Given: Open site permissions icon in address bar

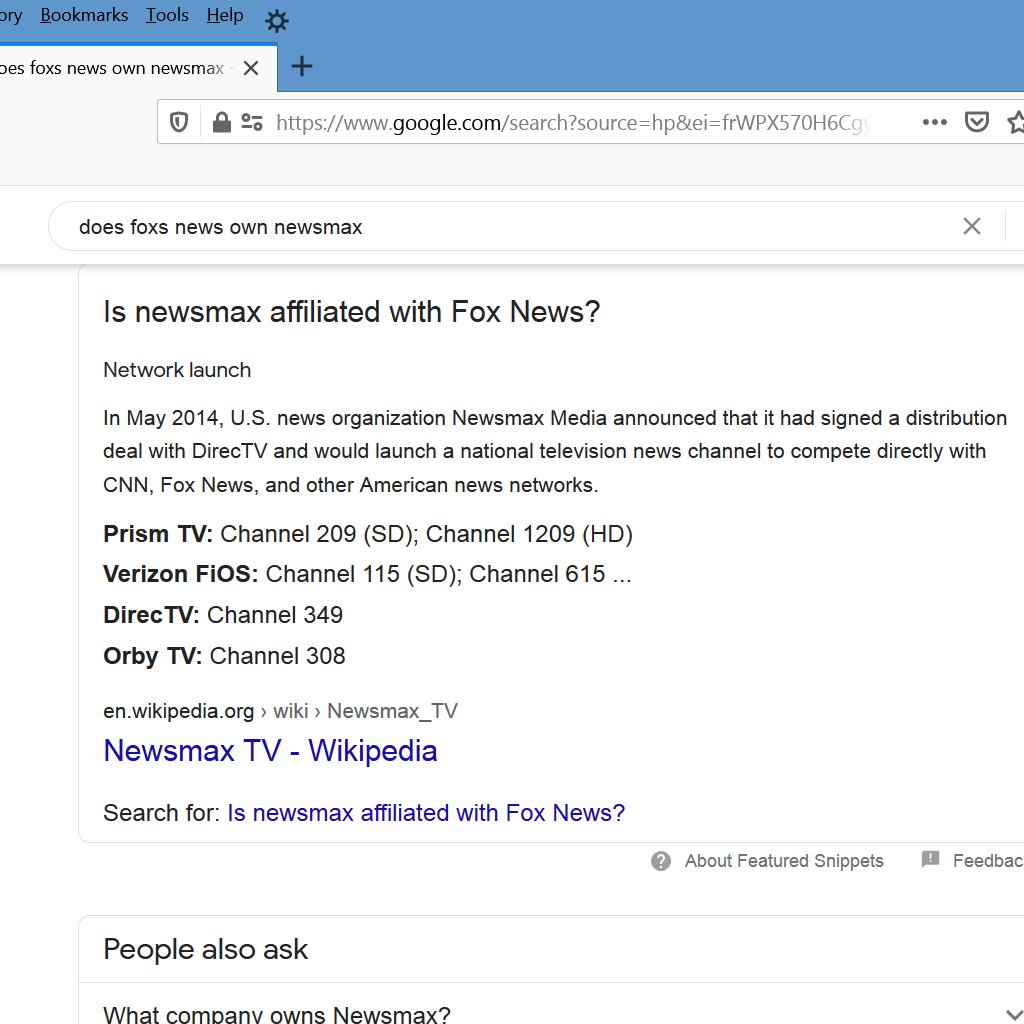Looking at the screenshot, I should (252, 122).
